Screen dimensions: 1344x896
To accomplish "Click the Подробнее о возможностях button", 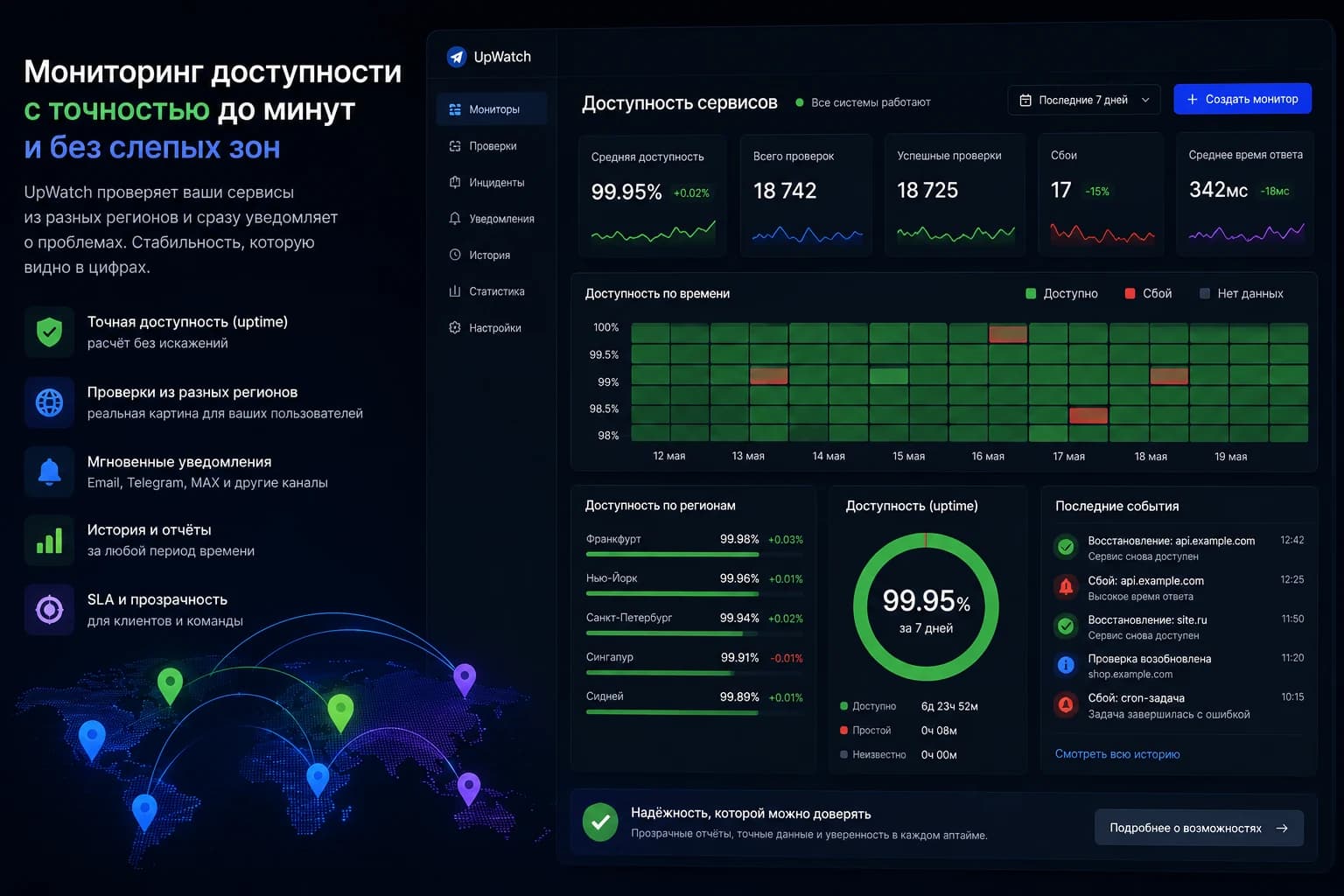I will (1199, 828).
